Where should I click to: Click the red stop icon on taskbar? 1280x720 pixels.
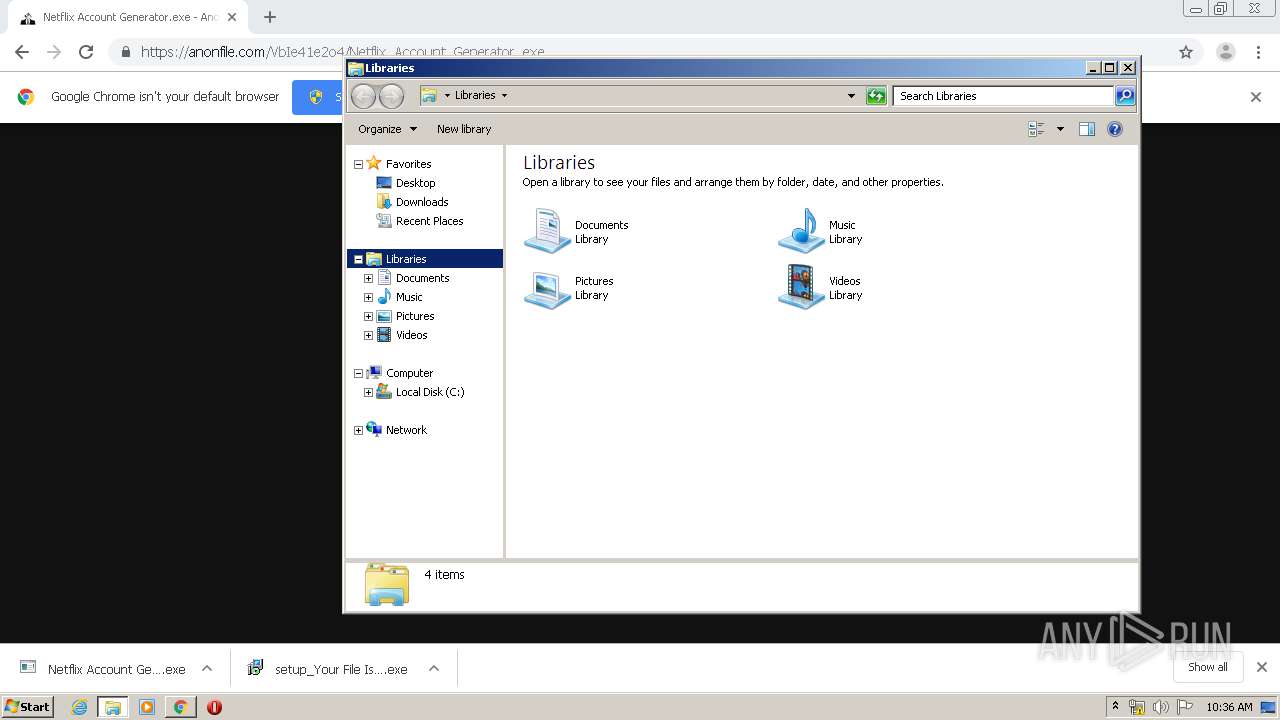tap(214, 707)
